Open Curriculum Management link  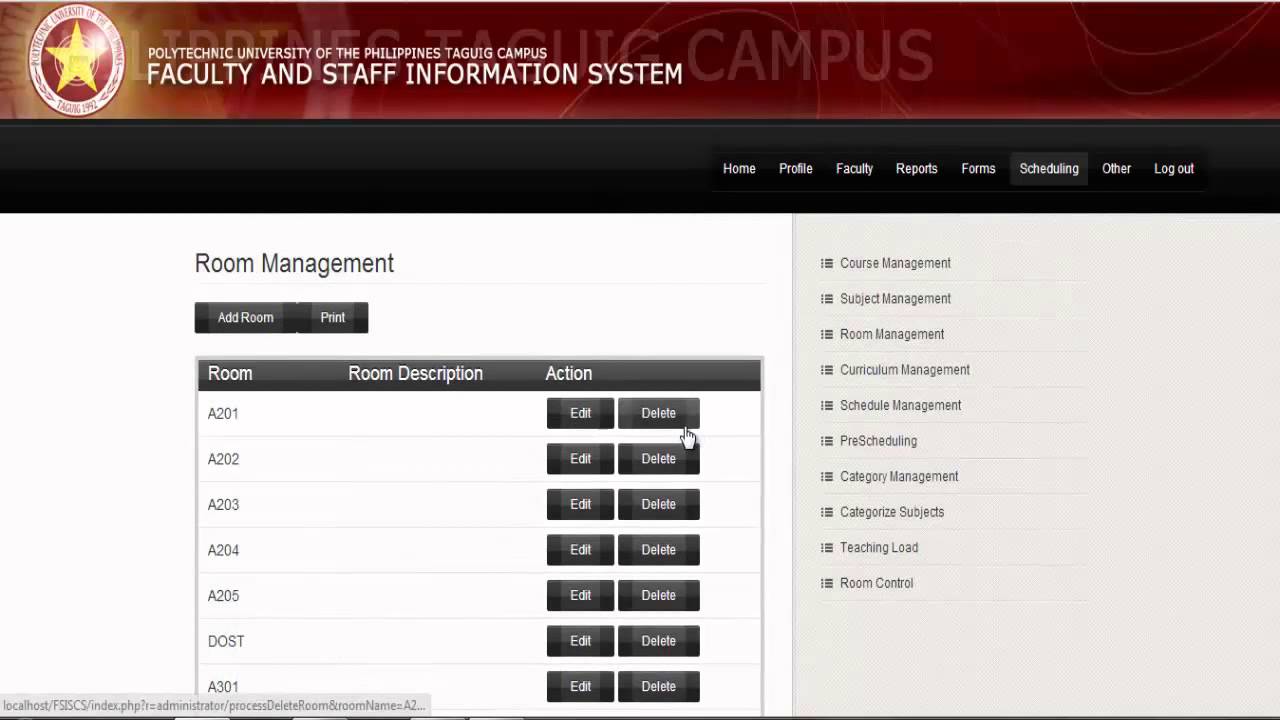pos(905,370)
